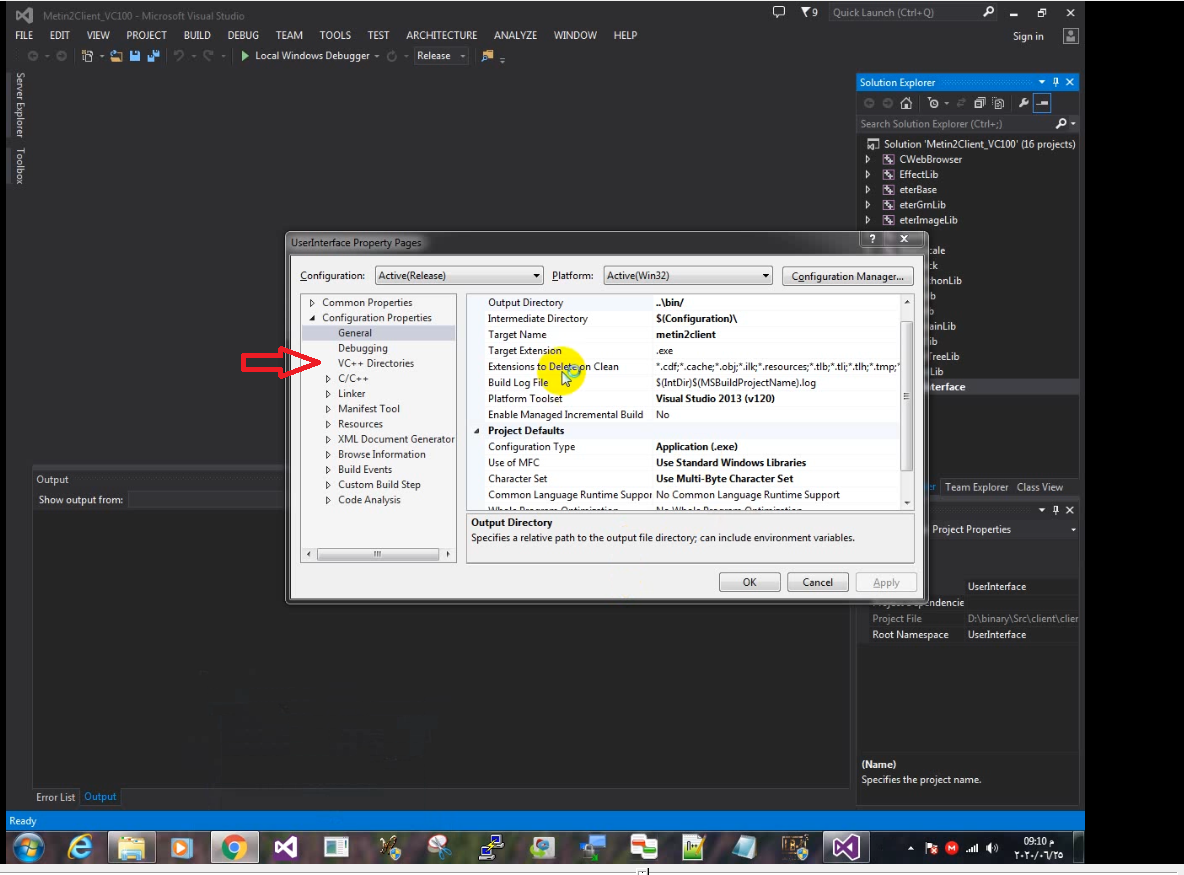Click the Properties wrench icon
1184x875 pixels.
[1023, 103]
